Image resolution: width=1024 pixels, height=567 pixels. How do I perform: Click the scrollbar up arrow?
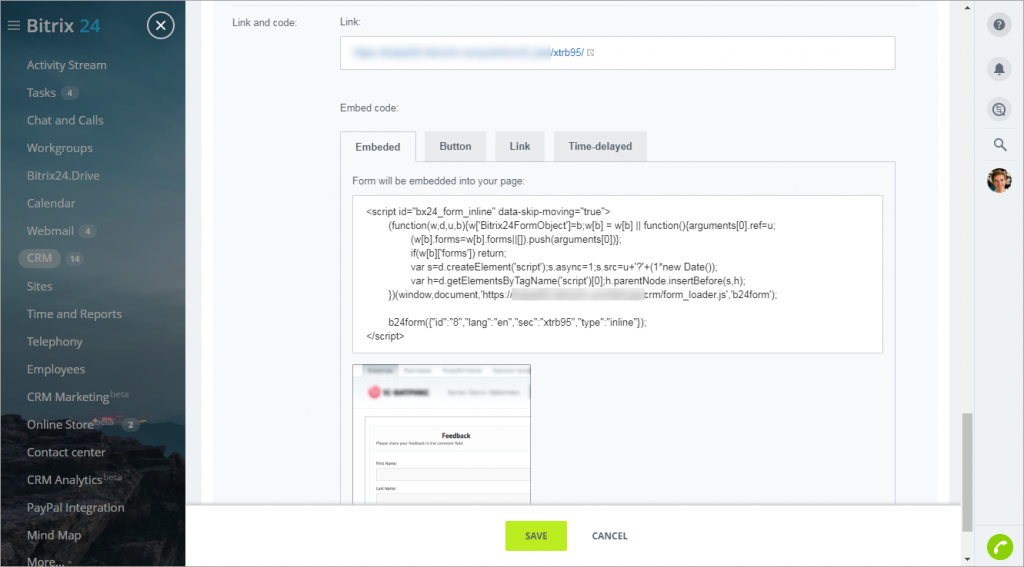[x=967, y=7]
